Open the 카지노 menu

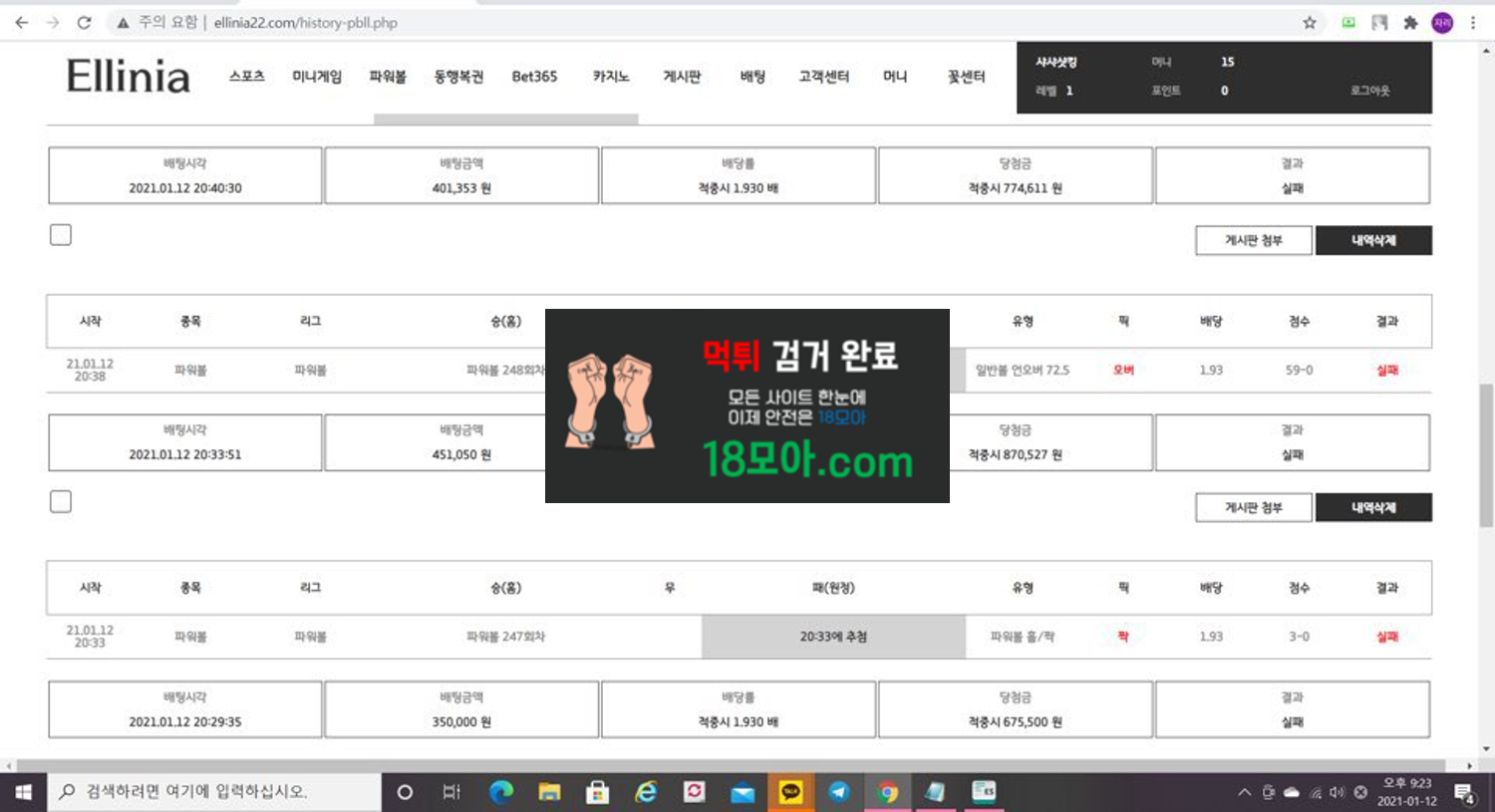pos(611,76)
